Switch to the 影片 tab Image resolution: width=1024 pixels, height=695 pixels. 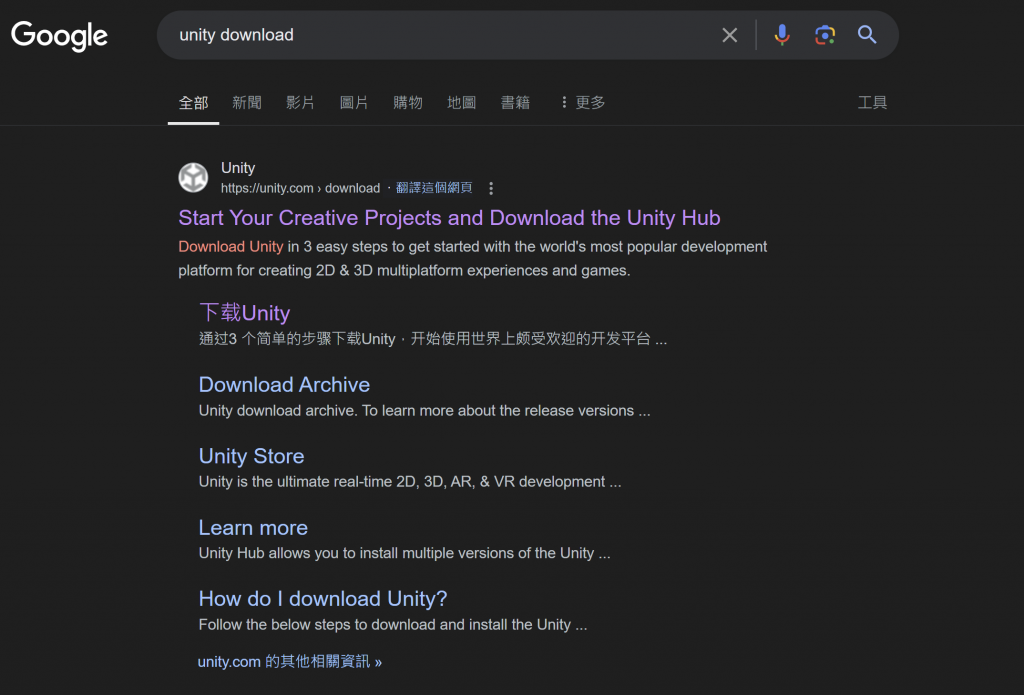(300, 103)
